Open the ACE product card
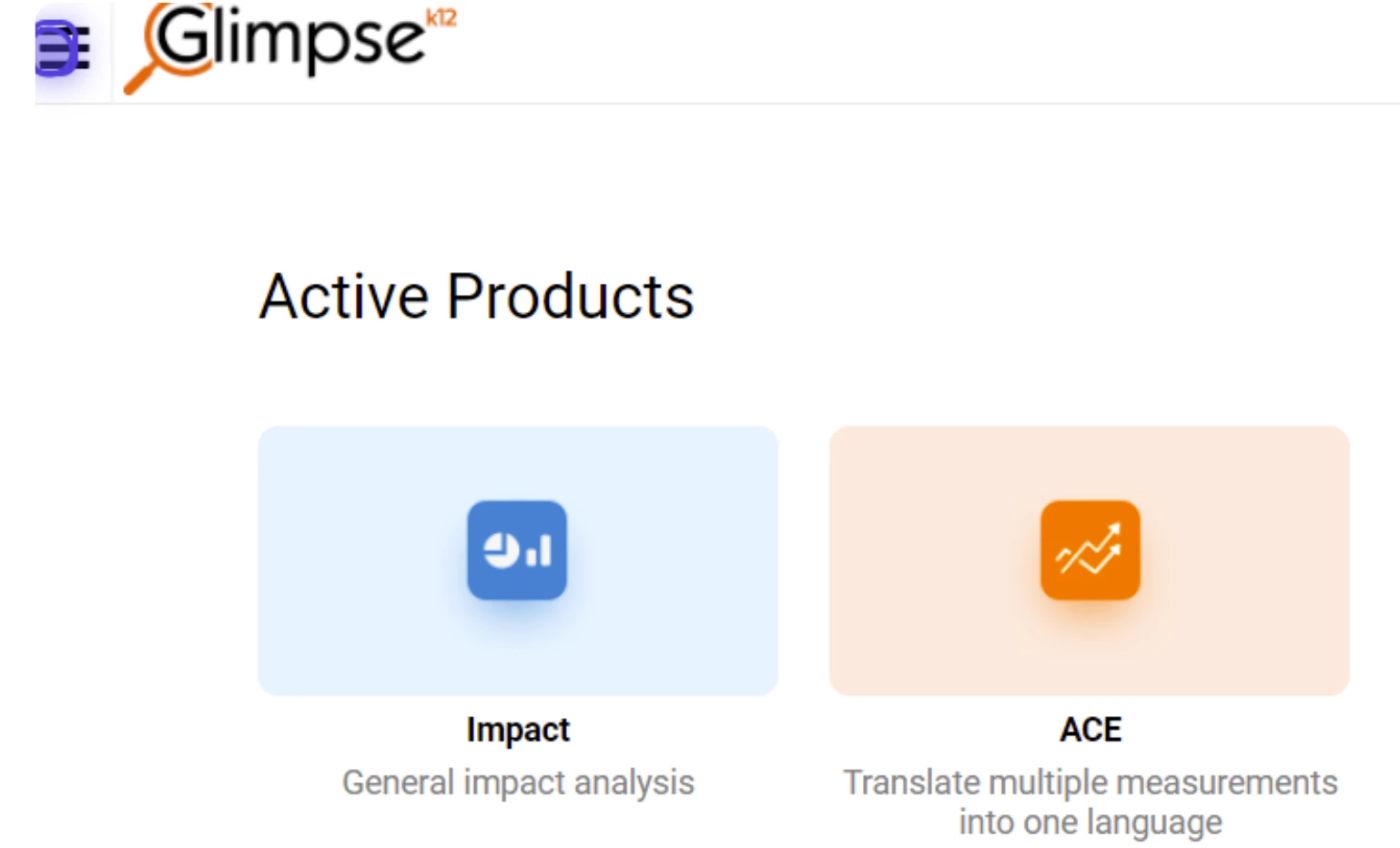This screenshot has width=1400, height=848. 1089,560
